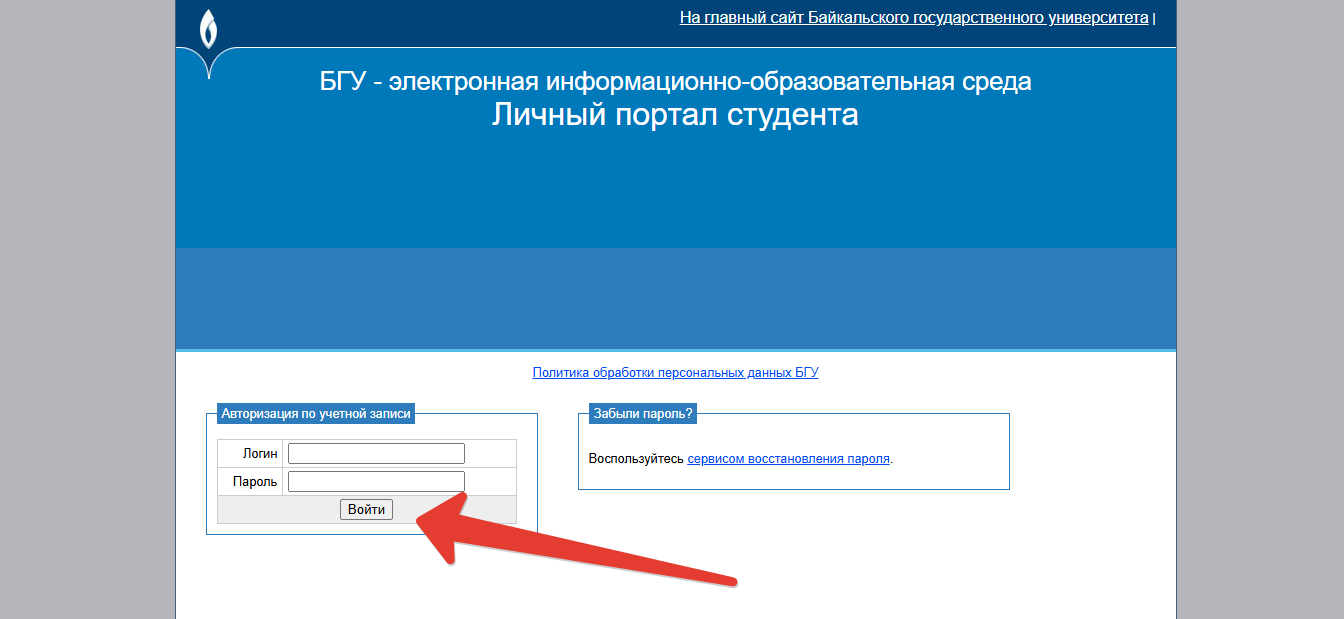Focus the Пароль input field

tap(376, 482)
